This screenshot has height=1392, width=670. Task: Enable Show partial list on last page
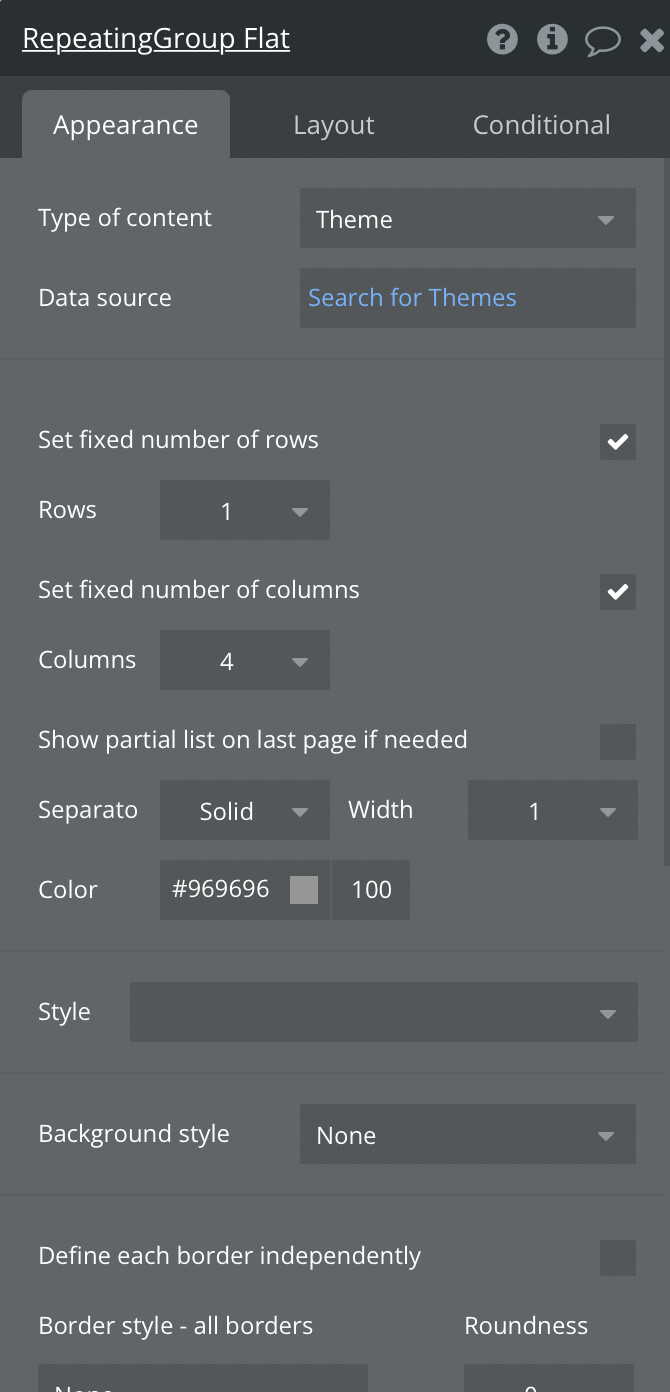click(617, 741)
